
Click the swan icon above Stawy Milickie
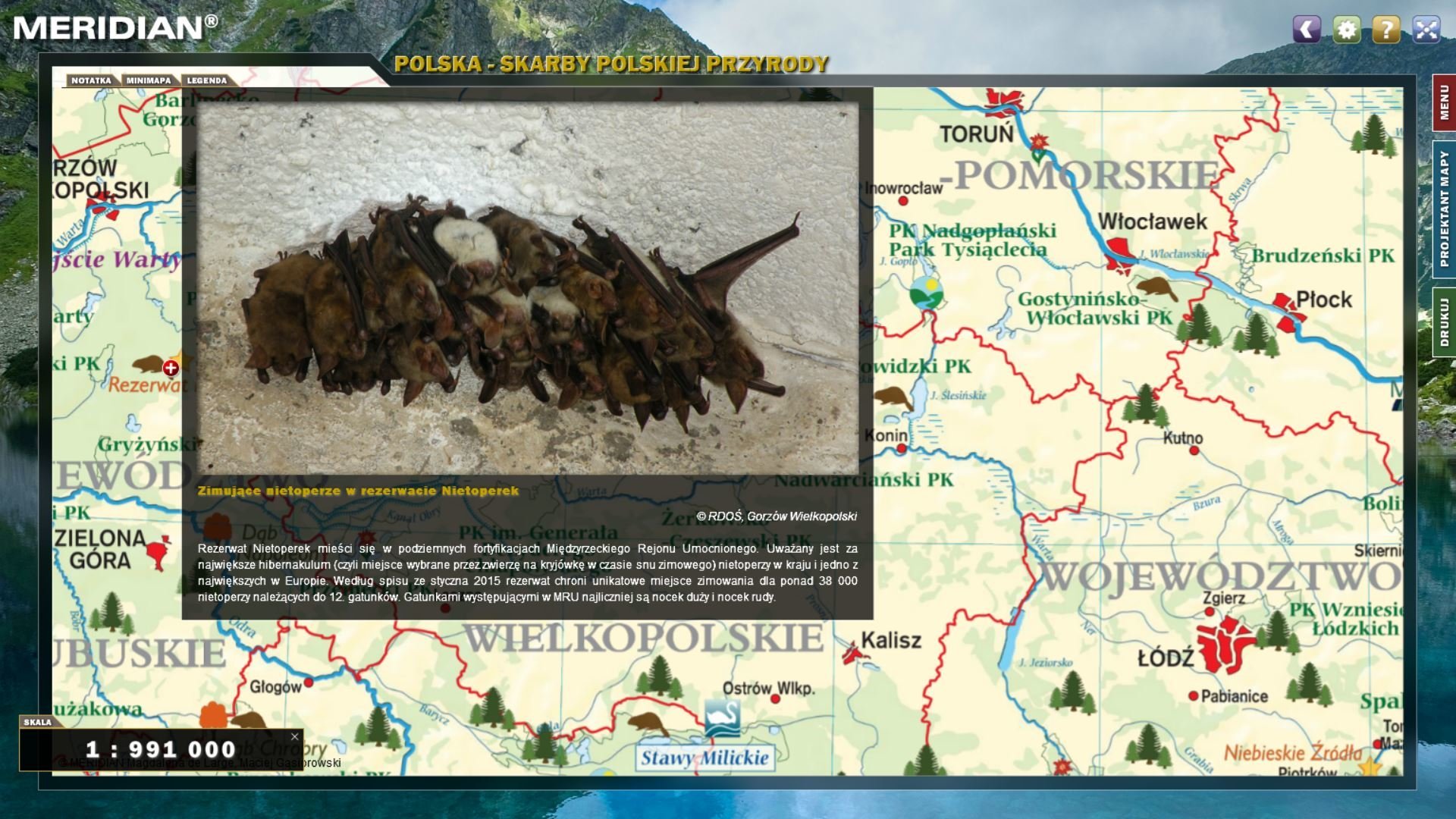[x=722, y=718]
